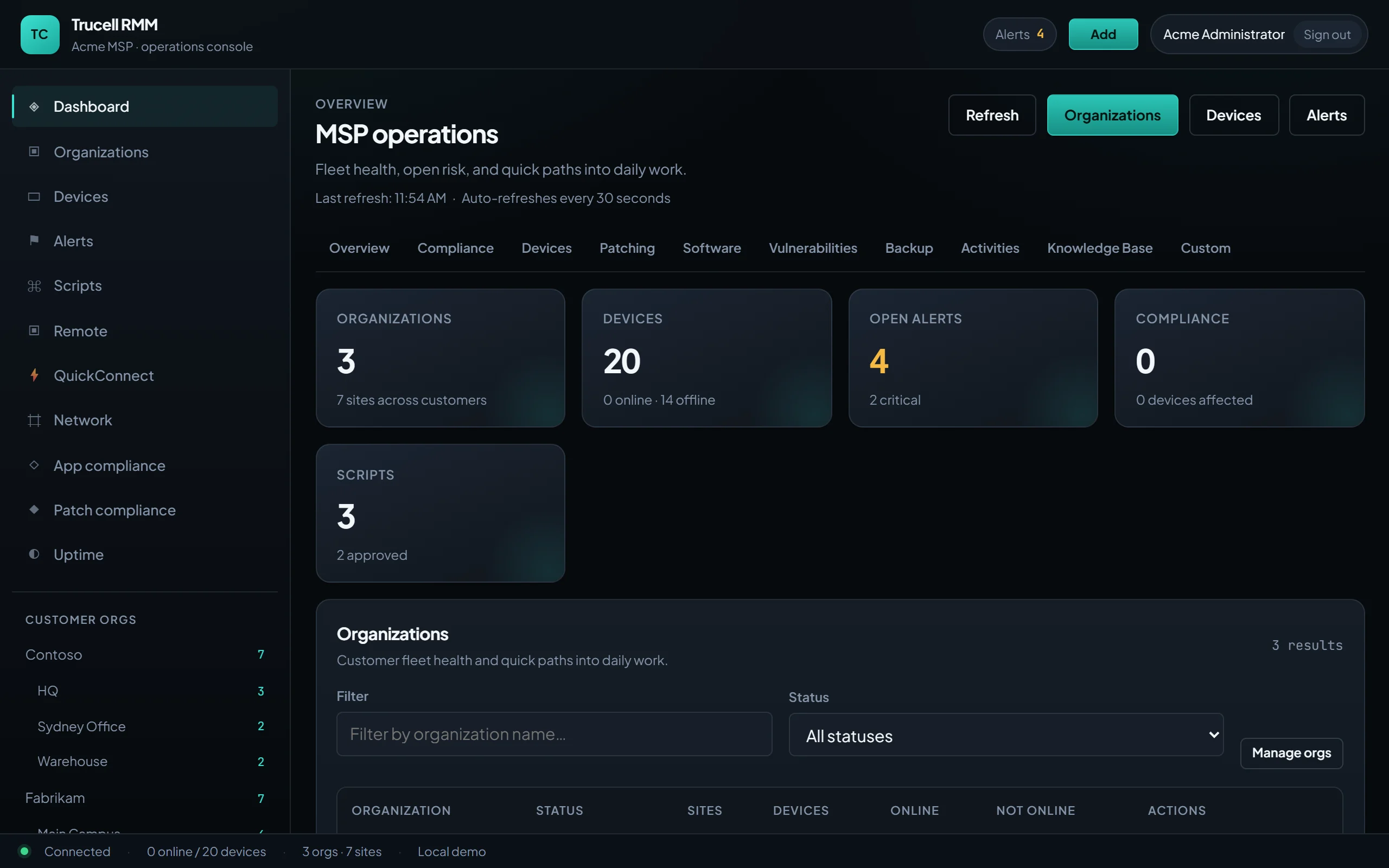Open the Alerts 4 pill in header
Screen dimensions: 1389x868
pyautogui.click(x=1019, y=34)
